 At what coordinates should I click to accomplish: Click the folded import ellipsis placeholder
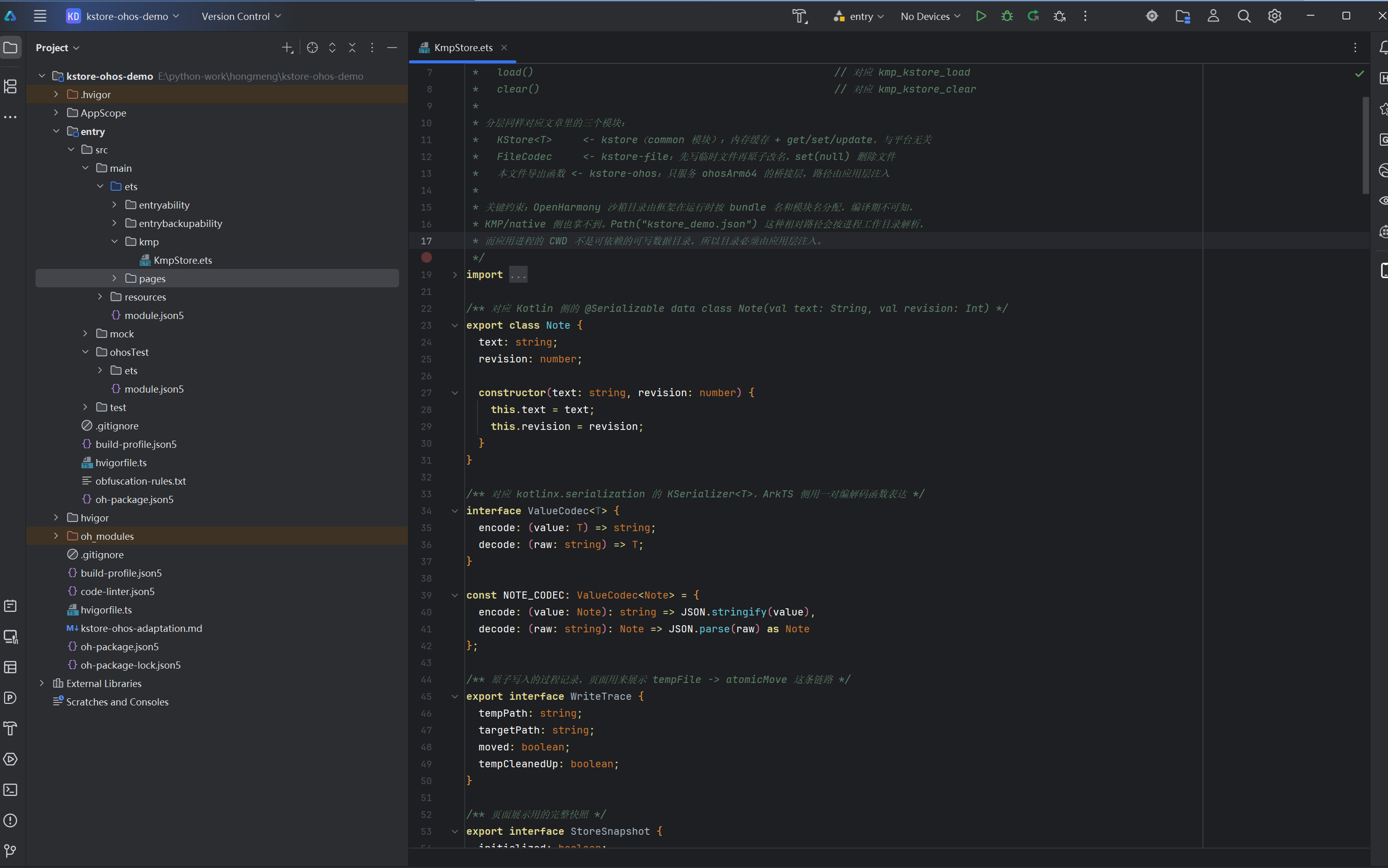pyautogui.click(x=518, y=275)
